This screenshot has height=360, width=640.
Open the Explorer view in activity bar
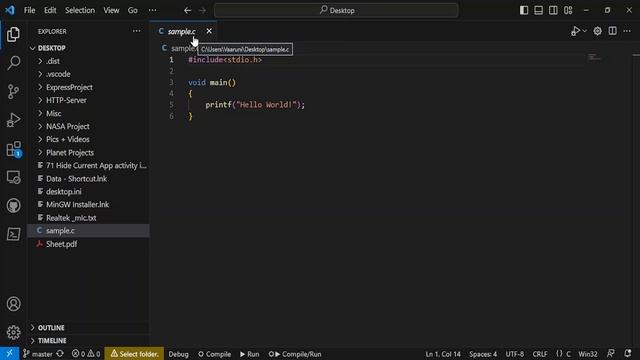click(x=13, y=34)
